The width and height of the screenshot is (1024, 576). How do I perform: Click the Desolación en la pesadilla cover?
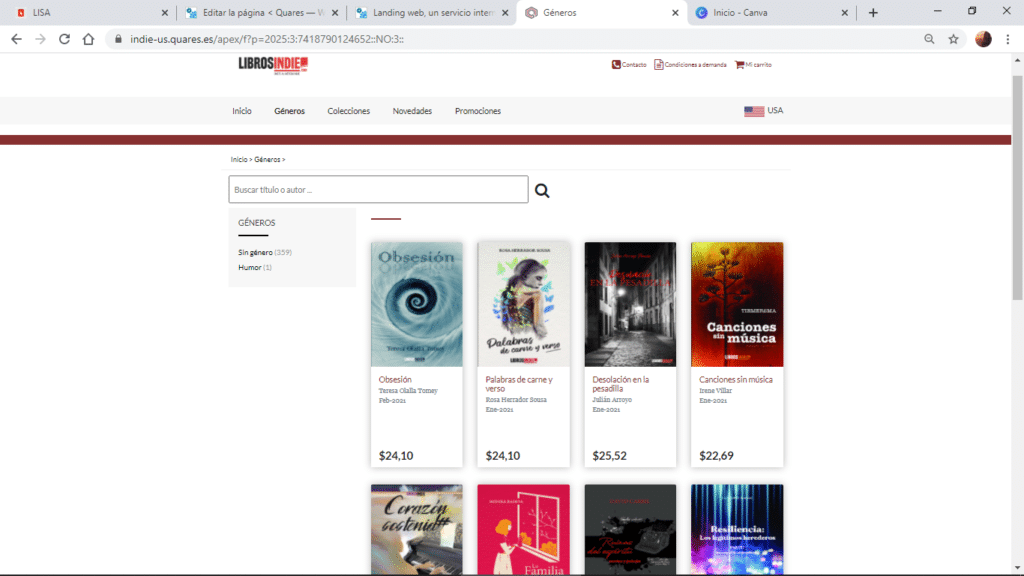(630, 304)
